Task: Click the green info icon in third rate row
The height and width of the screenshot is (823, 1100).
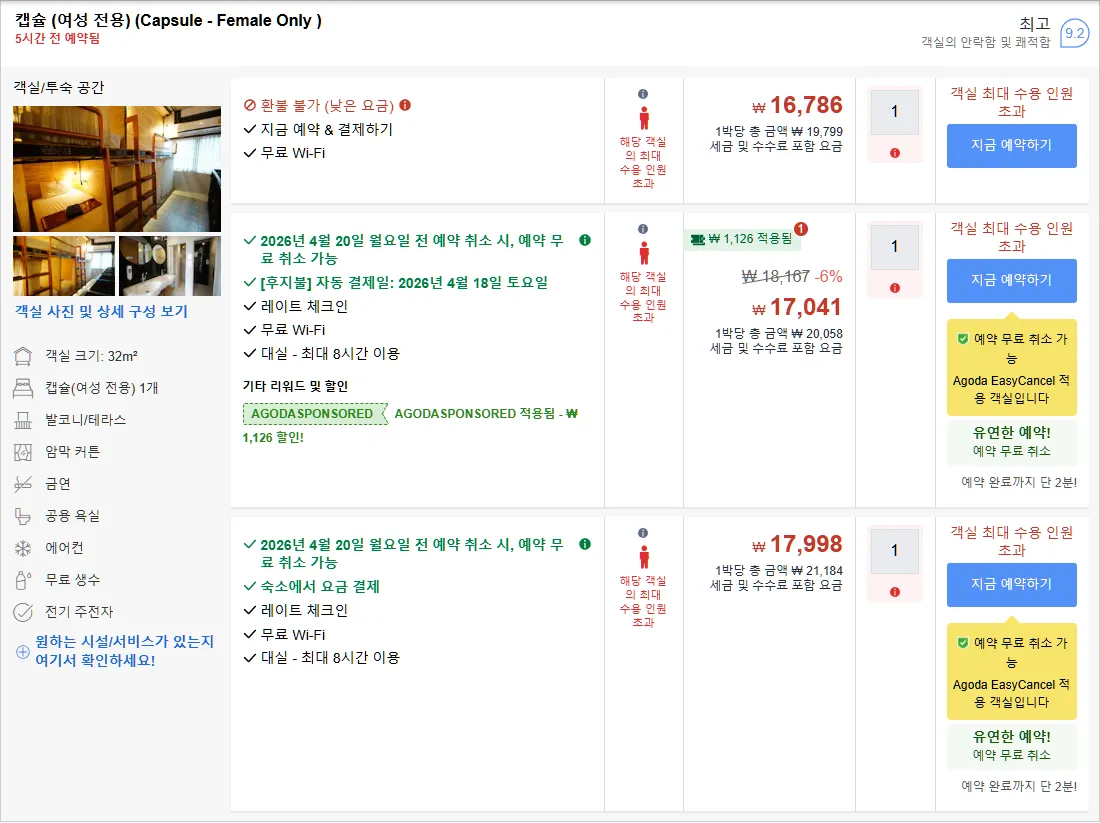Action: click(x=584, y=544)
